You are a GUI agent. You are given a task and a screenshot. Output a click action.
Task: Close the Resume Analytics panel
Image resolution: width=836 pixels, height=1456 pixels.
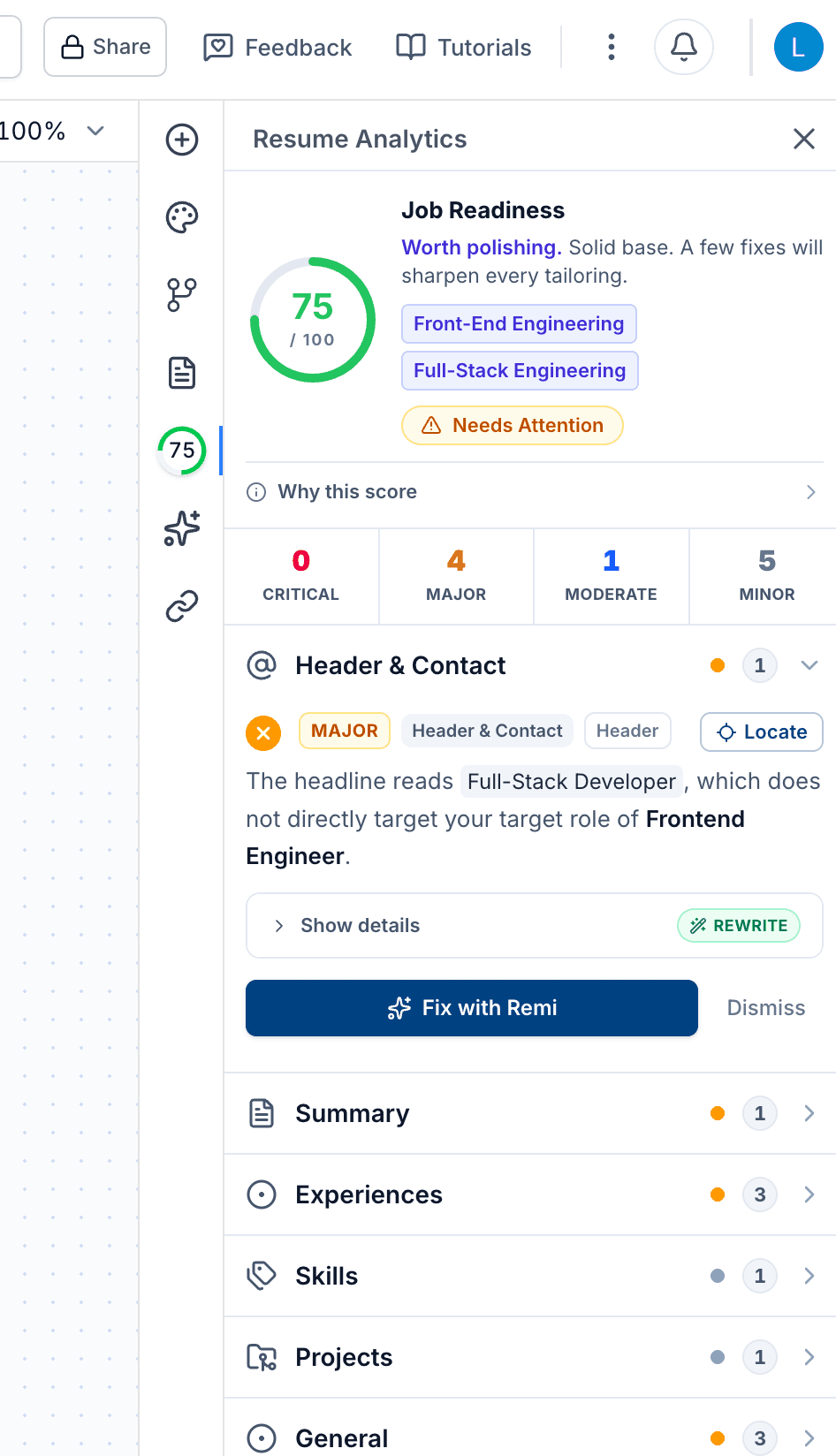[804, 139]
